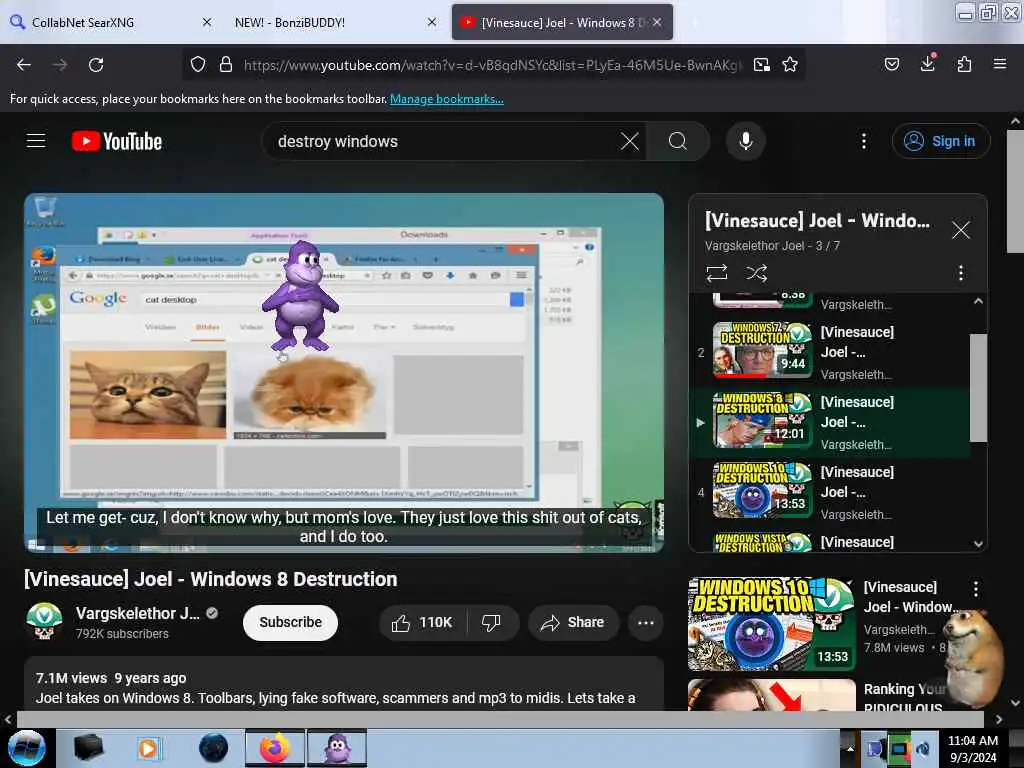Show hidden system tray icons
This screenshot has height=768, width=1024.
(850, 748)
